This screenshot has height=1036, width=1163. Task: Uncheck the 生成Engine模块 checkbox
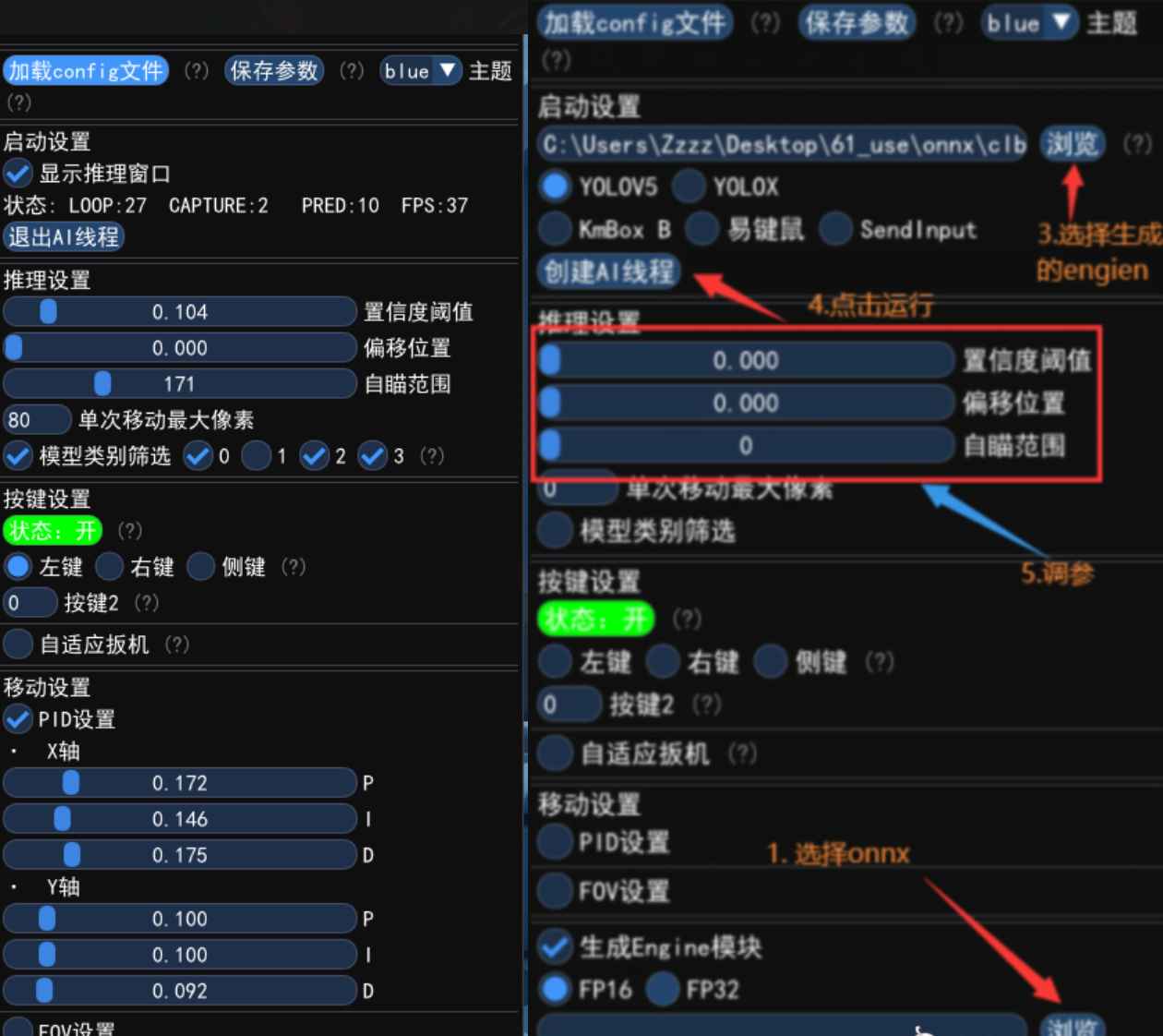coord(555,947)
